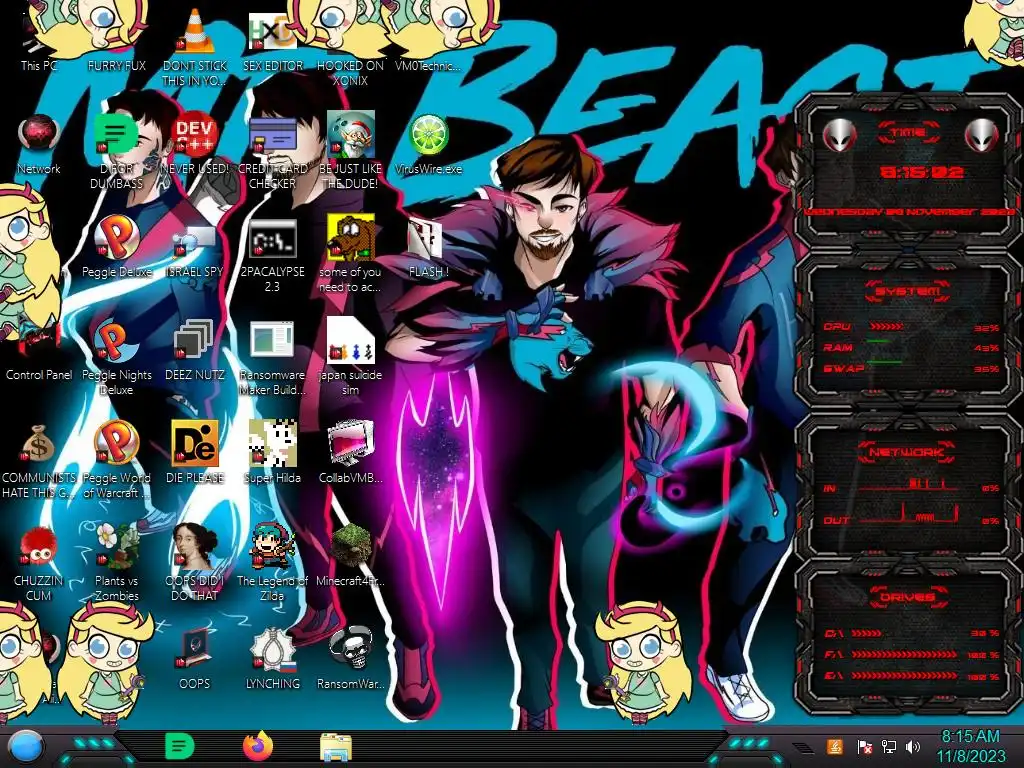Select the Minecraft4Fr grass block icon
Image resolution: width=1024 pixels, height=768 pixels.
pyautogui.click(x=350, y=555)
